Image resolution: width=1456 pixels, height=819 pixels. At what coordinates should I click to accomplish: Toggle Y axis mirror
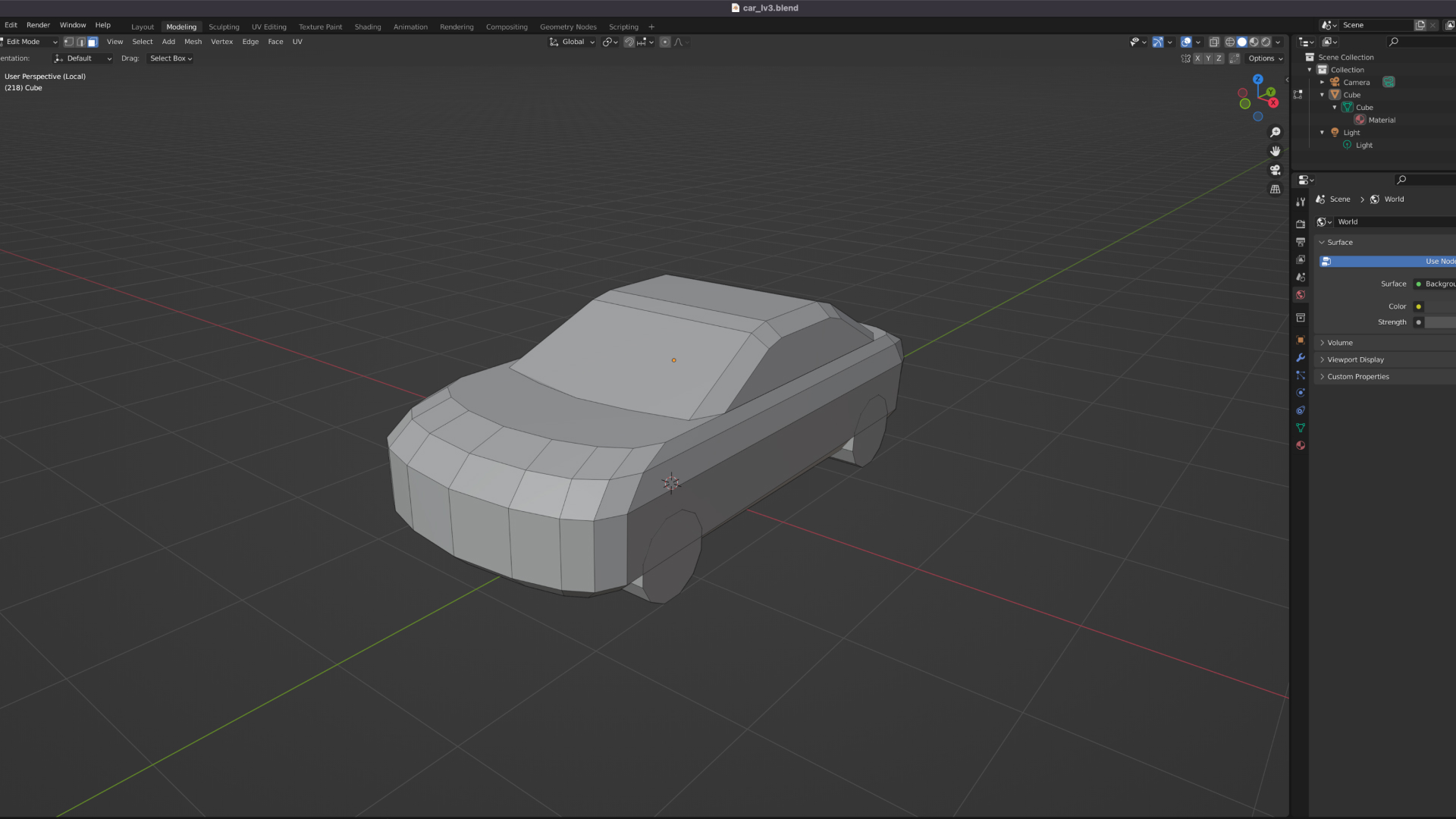(1208, 58)
